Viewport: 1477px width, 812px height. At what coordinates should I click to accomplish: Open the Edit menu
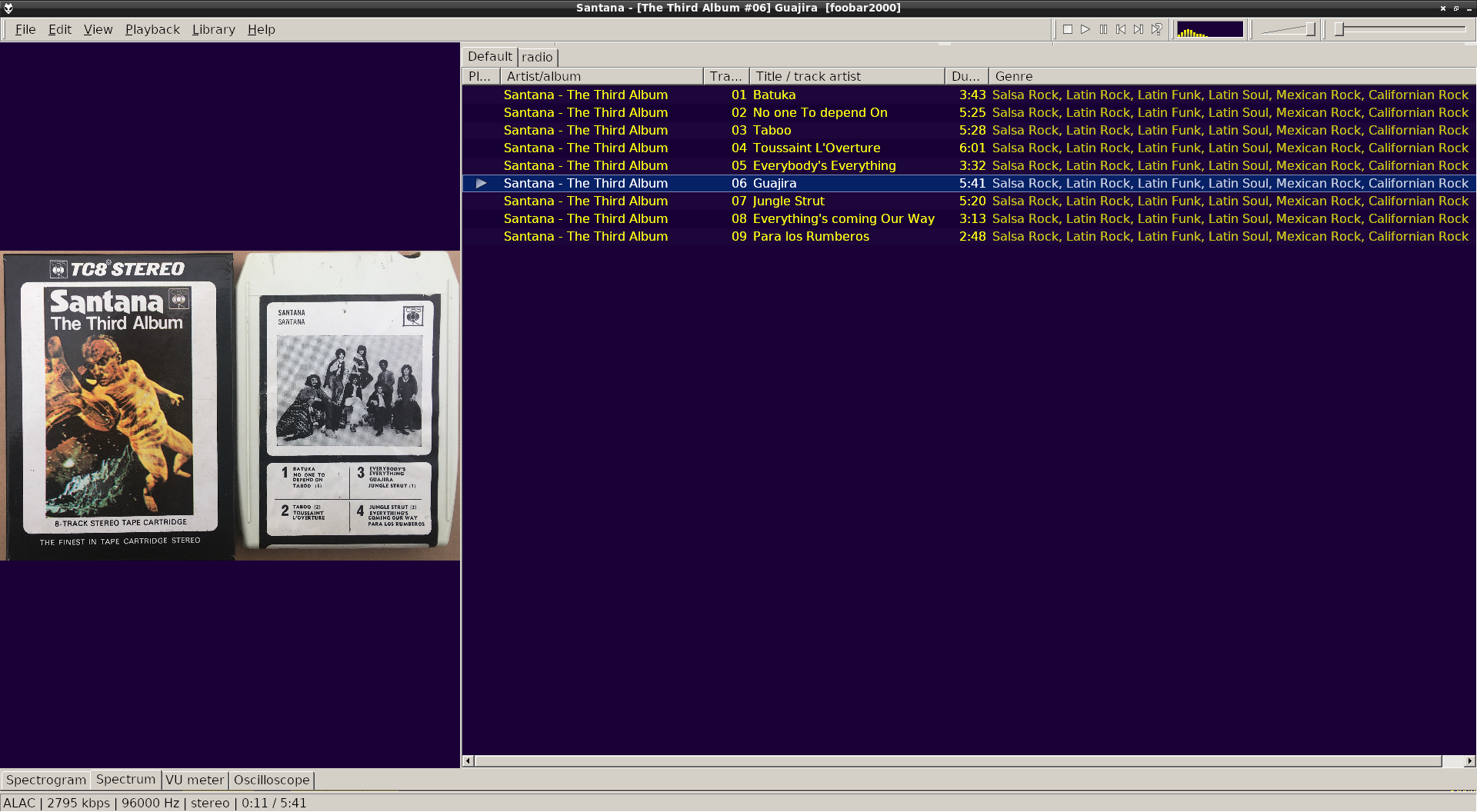tap(59, 29)
